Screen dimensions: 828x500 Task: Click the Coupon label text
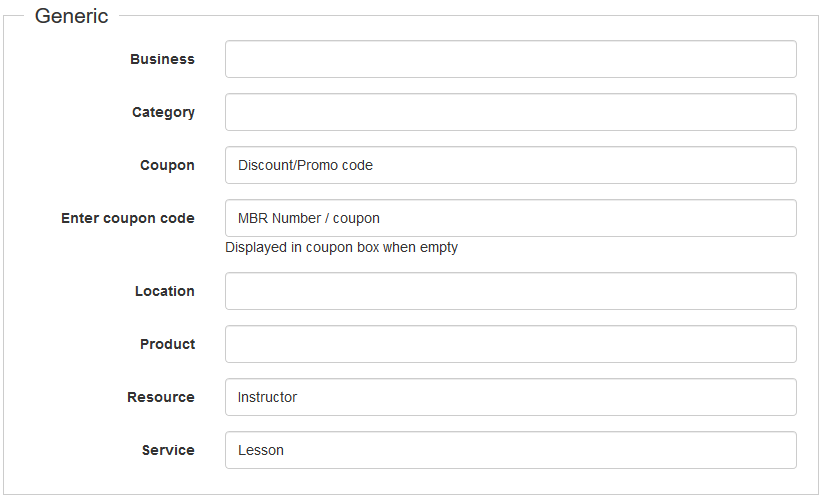click(167, 165)
